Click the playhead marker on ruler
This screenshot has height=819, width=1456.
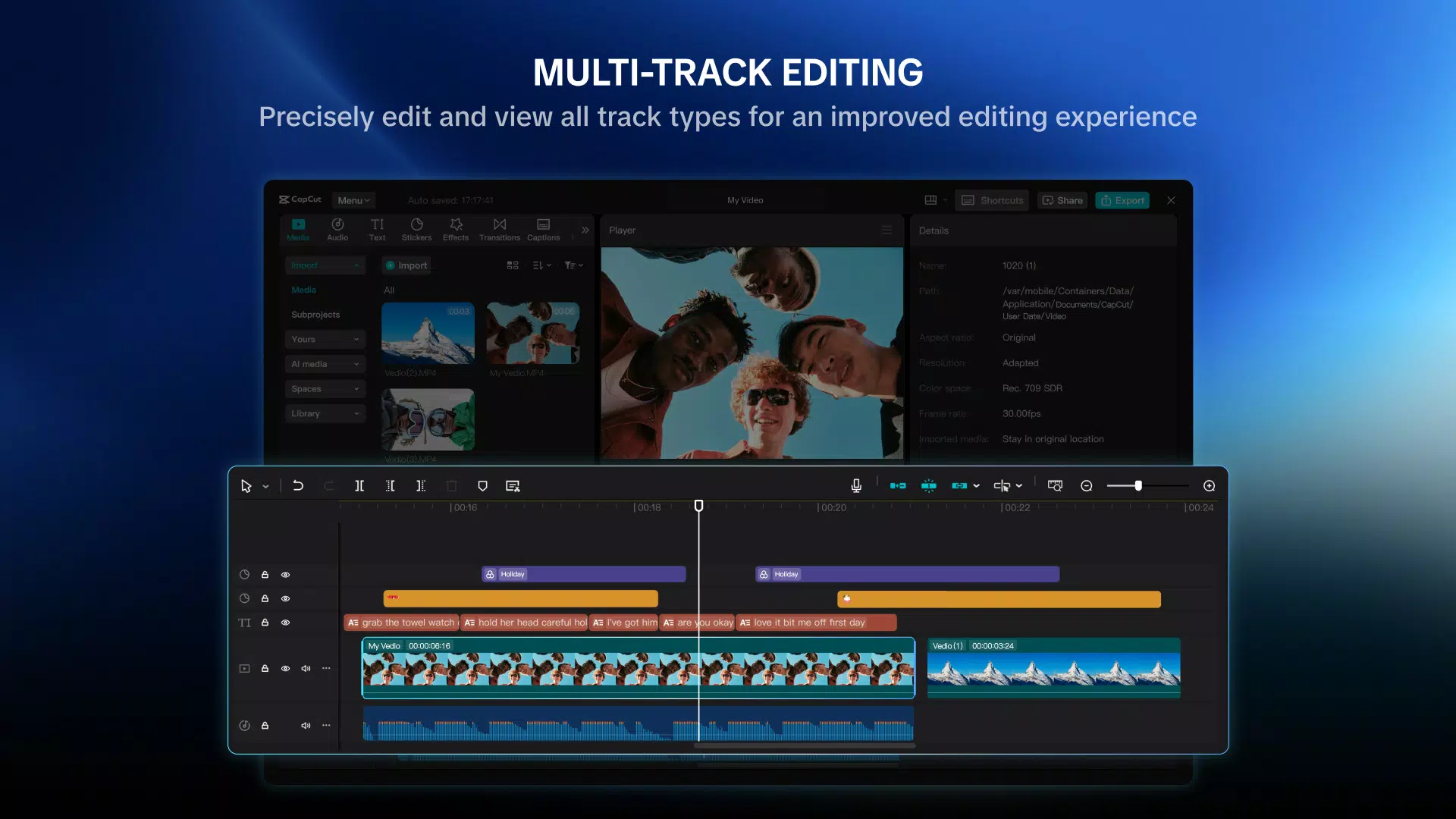pos(699,506)
